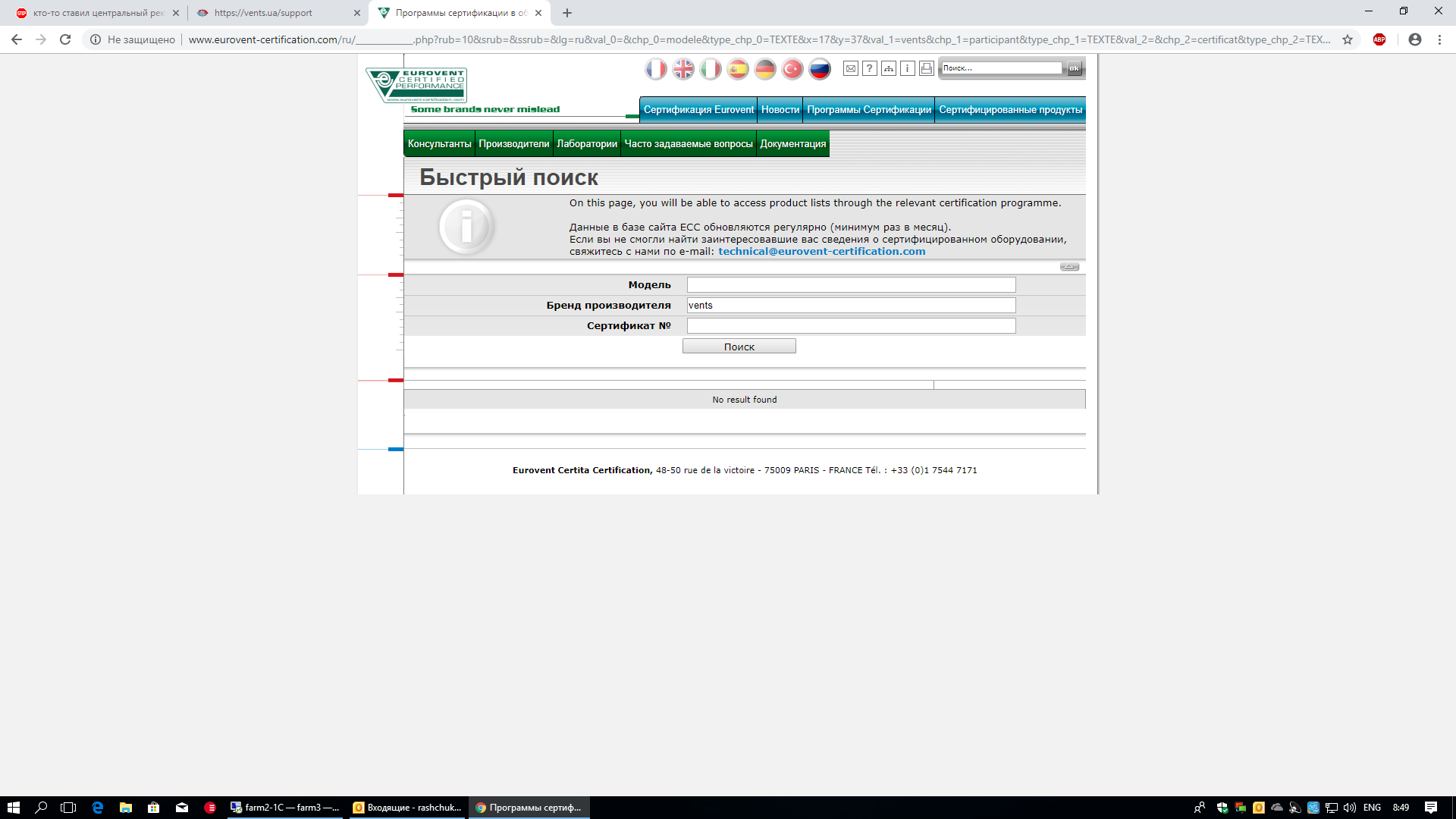Viewport: 1456px width, 819px height.
Task: Collapse the info panel arrow
Action: pos(1069,266)
